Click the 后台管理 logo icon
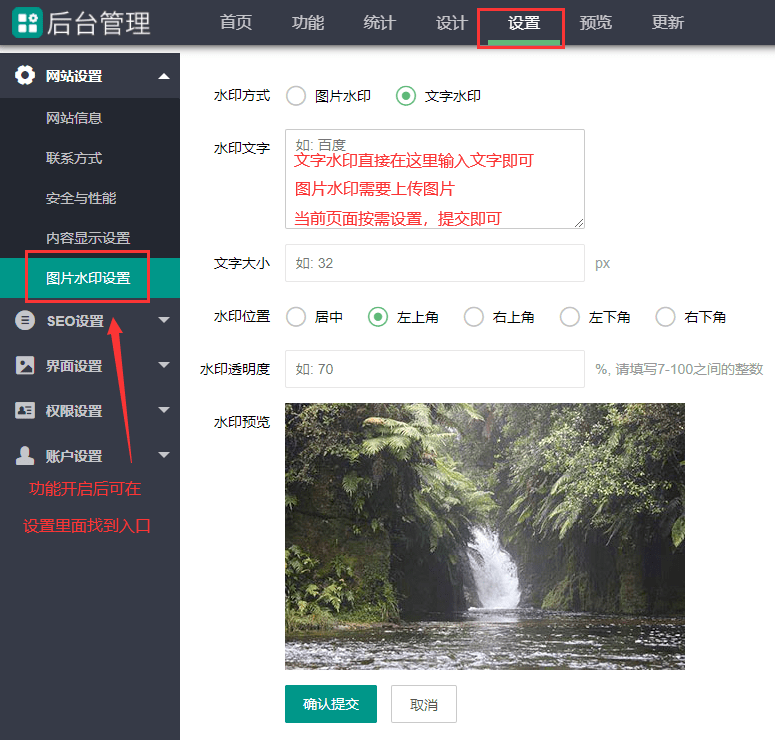Image resolution: width=775 pixels, height=740 pixels. click(x=27, y=22)
